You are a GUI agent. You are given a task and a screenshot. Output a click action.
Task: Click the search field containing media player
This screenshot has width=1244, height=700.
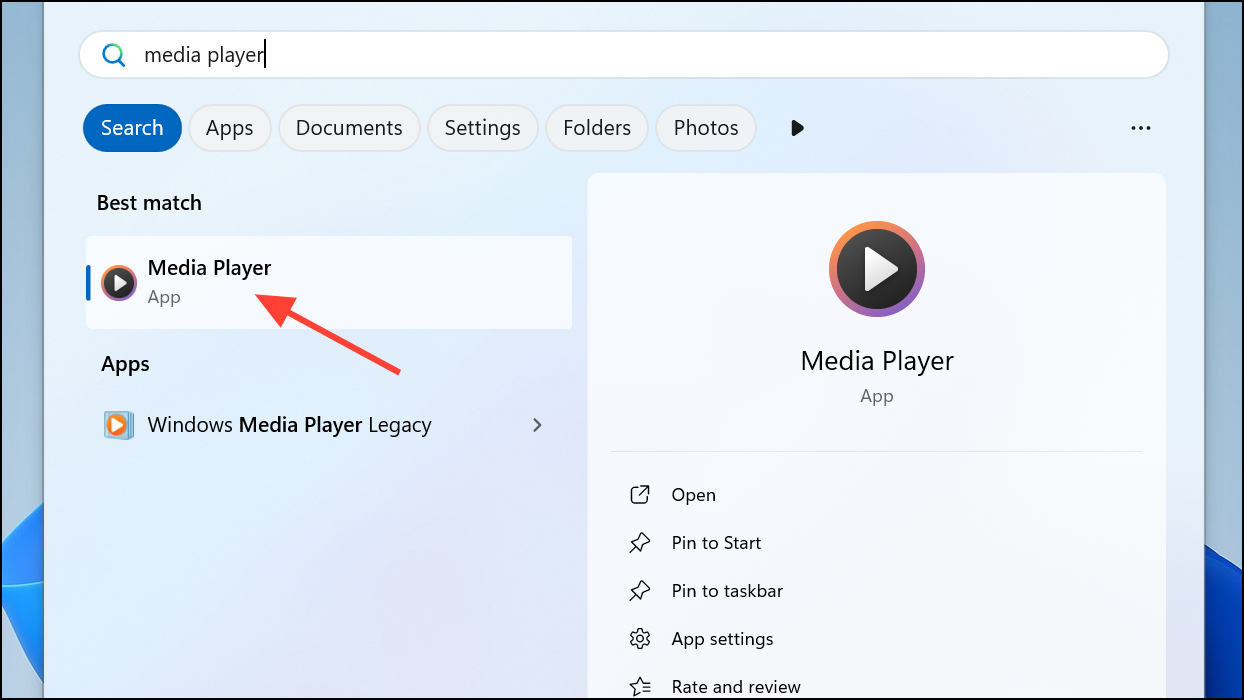coord(624,55)
